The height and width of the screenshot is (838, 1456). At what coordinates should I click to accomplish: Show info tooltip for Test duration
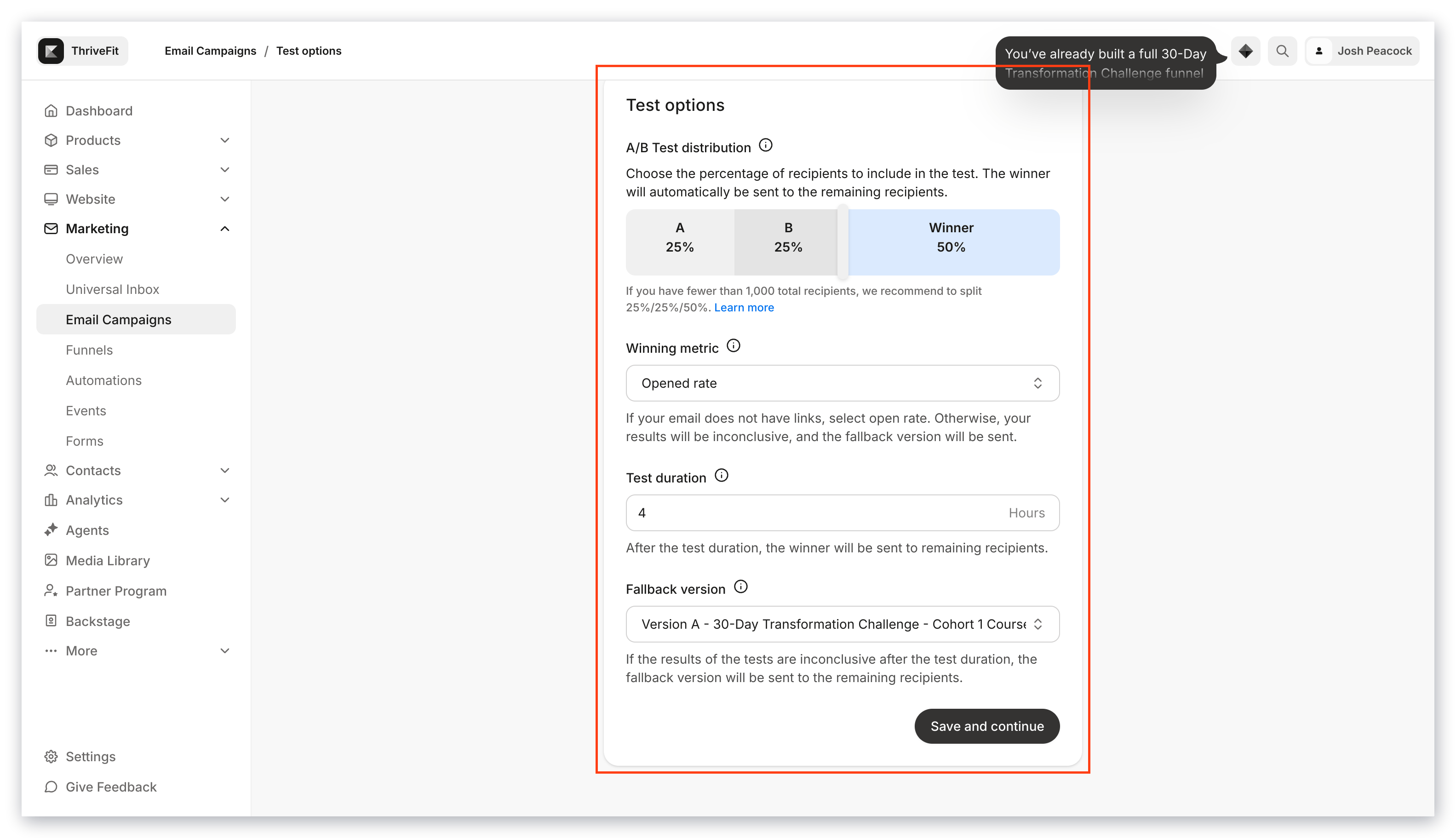(721, 476)
